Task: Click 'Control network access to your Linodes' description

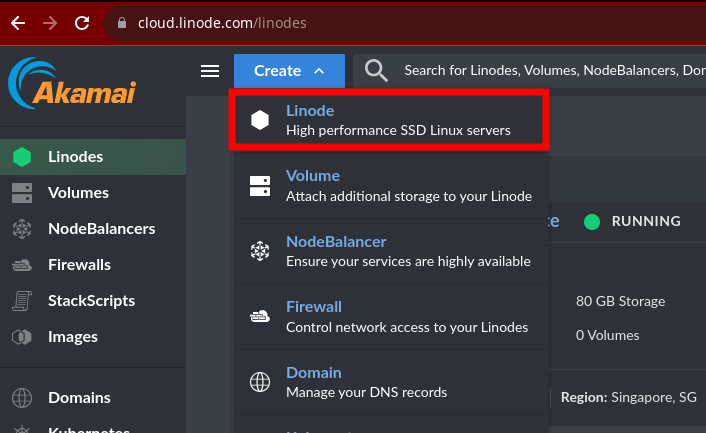Action: (407, 327)
